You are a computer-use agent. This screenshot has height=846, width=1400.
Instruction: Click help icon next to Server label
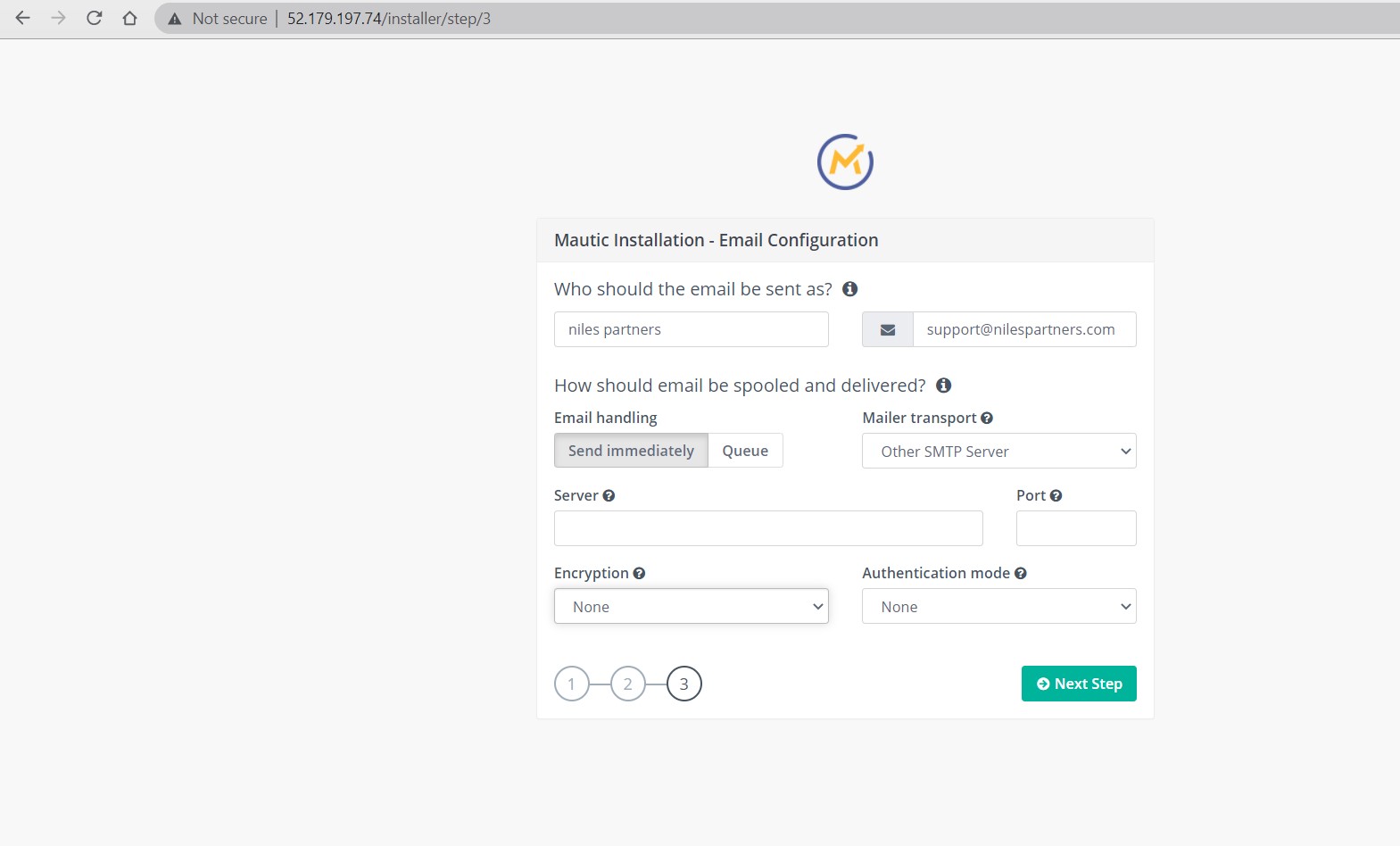[x=609, y=496]
